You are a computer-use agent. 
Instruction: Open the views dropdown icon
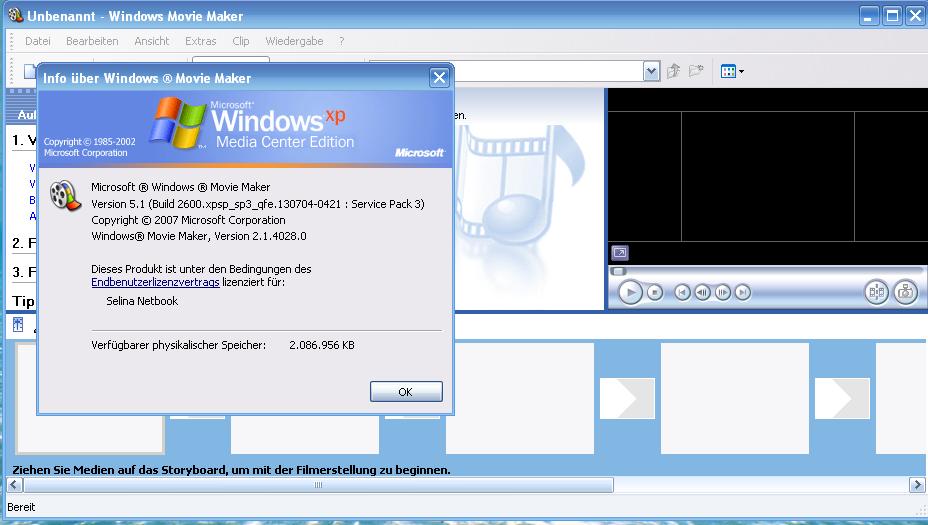pyautogui.click(x=732, y=72)
